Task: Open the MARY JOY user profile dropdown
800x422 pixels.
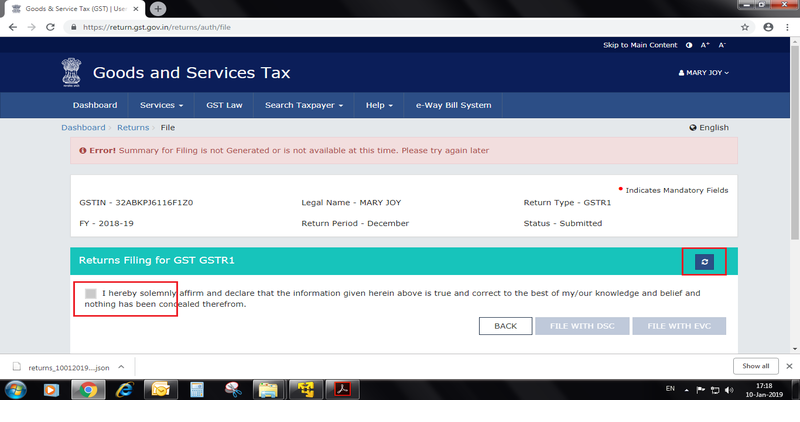Action: click(x=704, y=73)
